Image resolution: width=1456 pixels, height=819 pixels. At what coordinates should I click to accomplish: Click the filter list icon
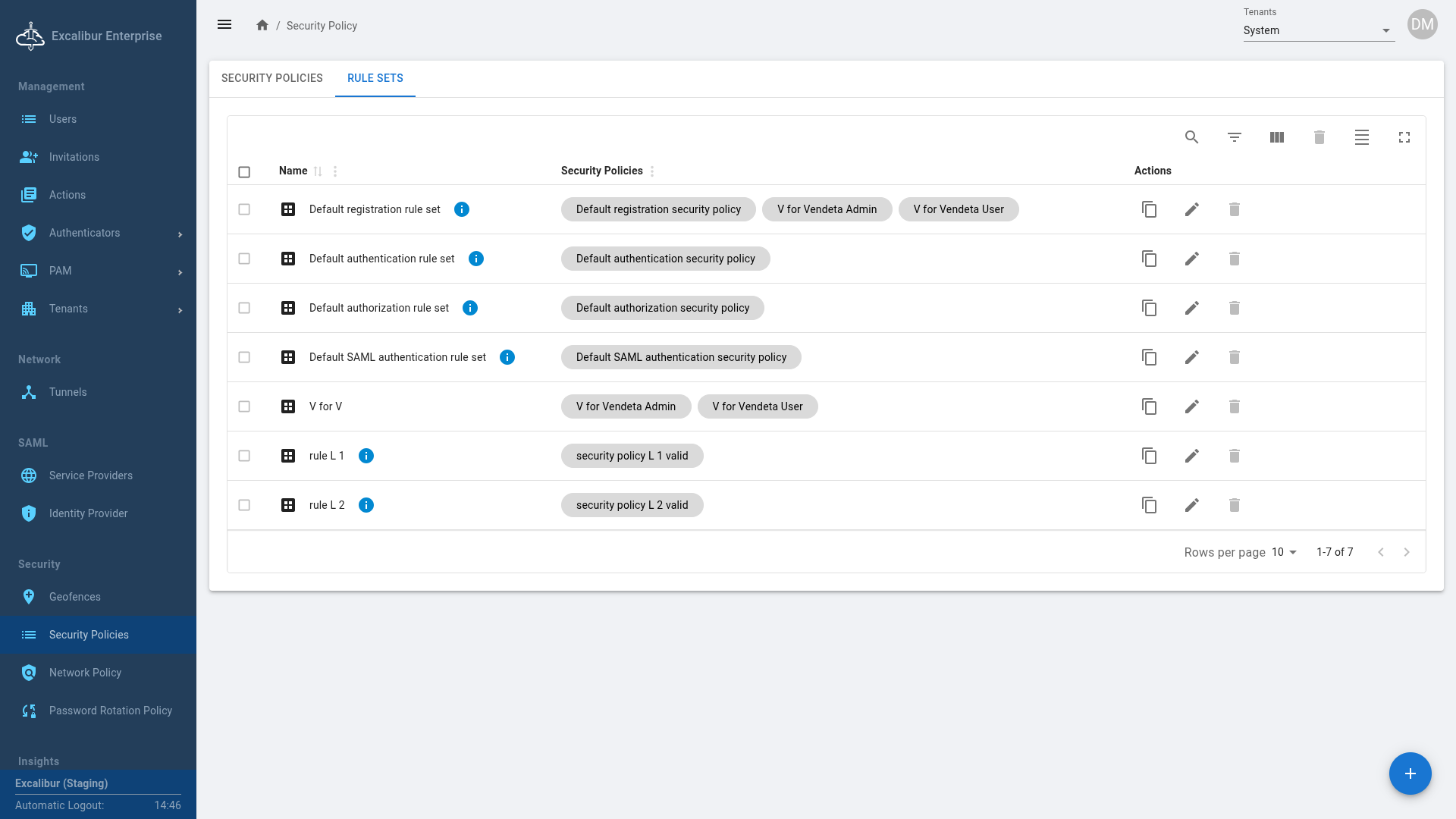click(x=1234, y=137)
